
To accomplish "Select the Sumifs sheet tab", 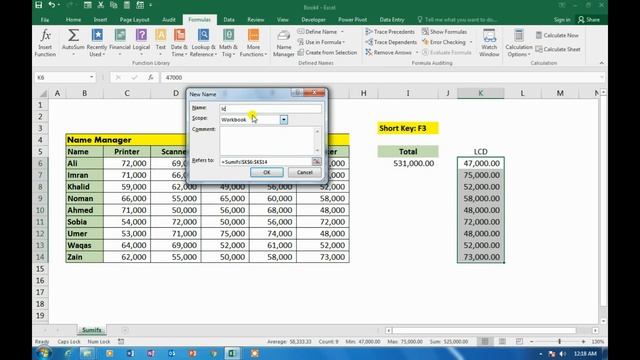I will pyautogui.click(x=91, y=330).
